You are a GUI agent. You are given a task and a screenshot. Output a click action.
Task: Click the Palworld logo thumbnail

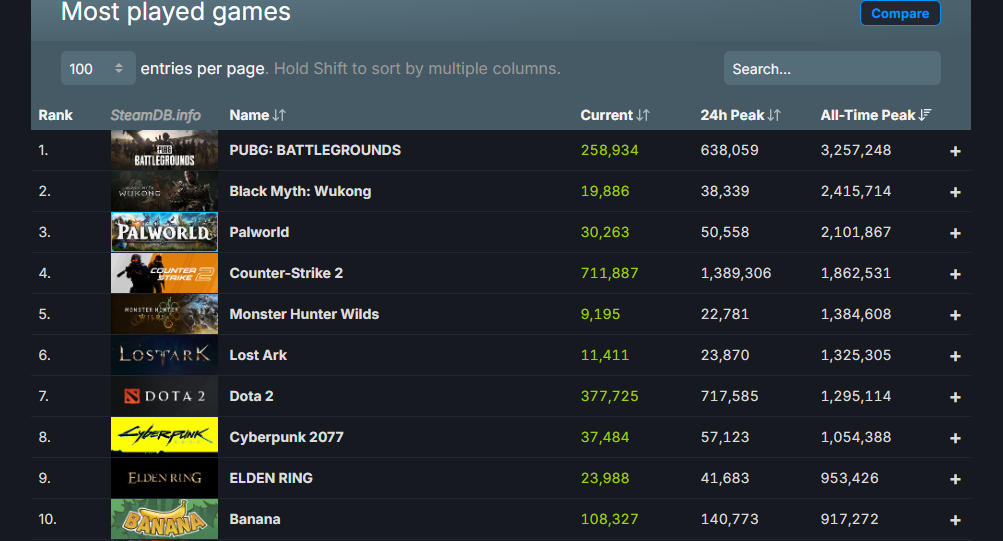[164, 232]
